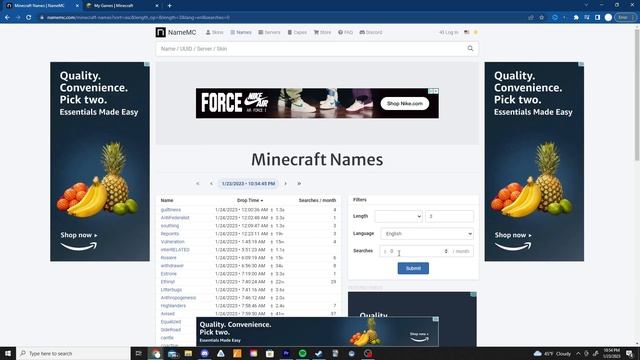Click the Name column header
Image resolution: width=640 pixels, height=360 pixels.
coord(167,200)
